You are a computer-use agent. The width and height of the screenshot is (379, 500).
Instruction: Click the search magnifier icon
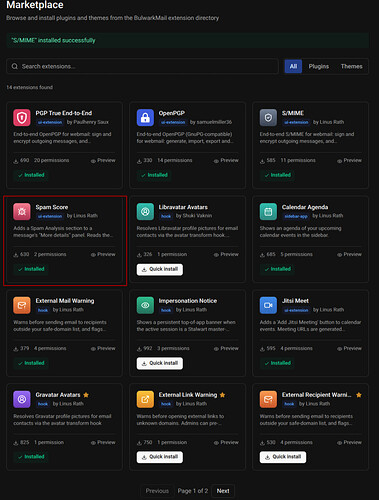[x=15, y=66]
